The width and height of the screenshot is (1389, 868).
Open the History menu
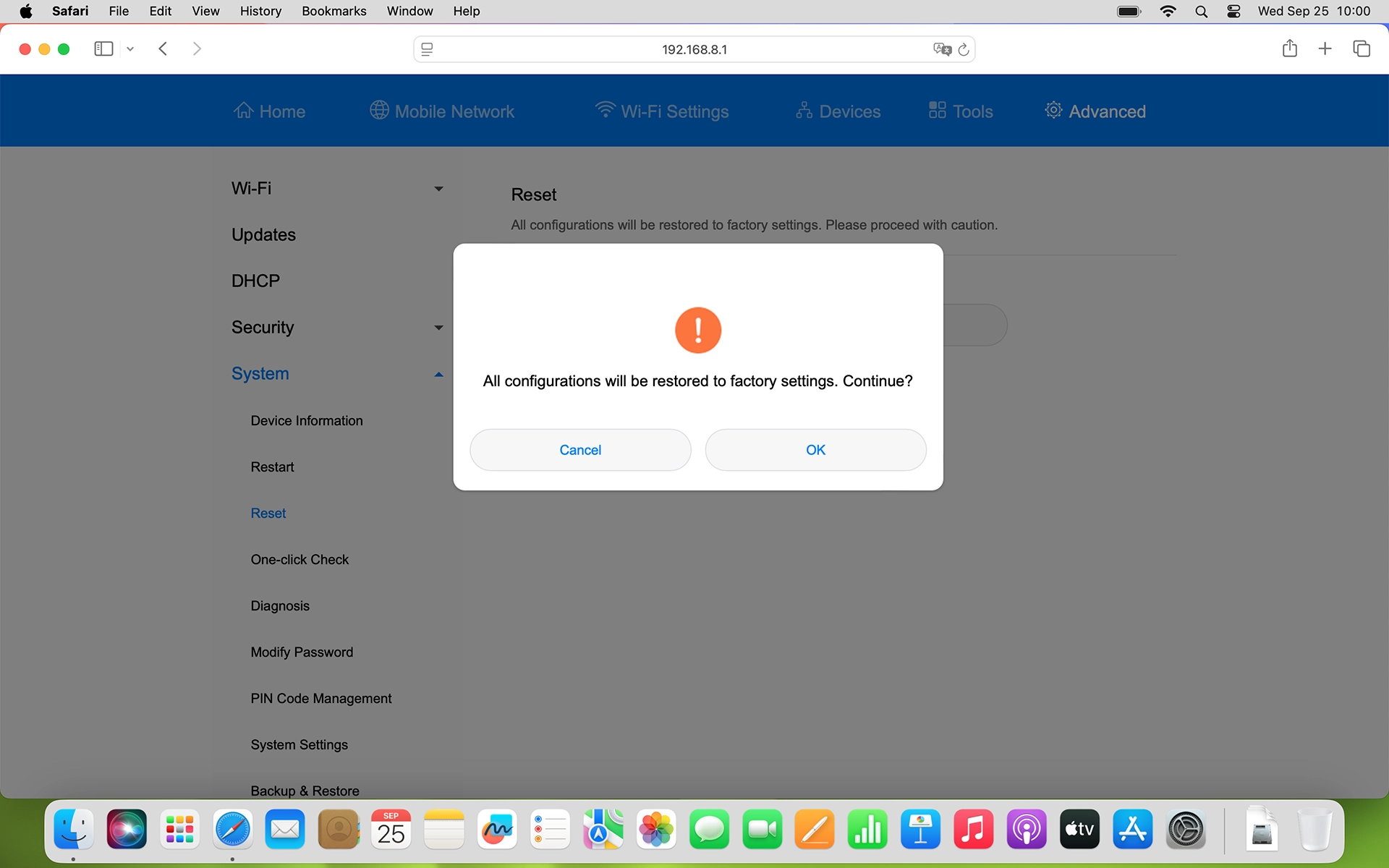[260, 11]
